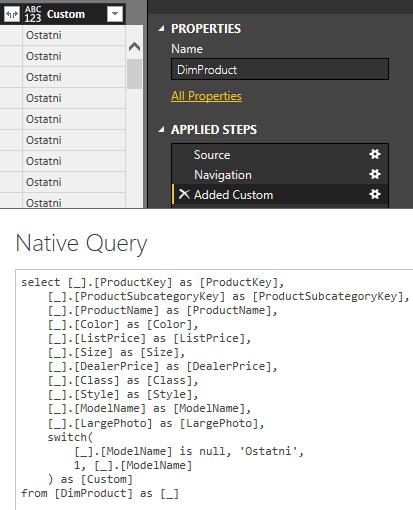Click the [LargePhoto] query line
Viewport: 413px width, 510px height.
[156, 423]
